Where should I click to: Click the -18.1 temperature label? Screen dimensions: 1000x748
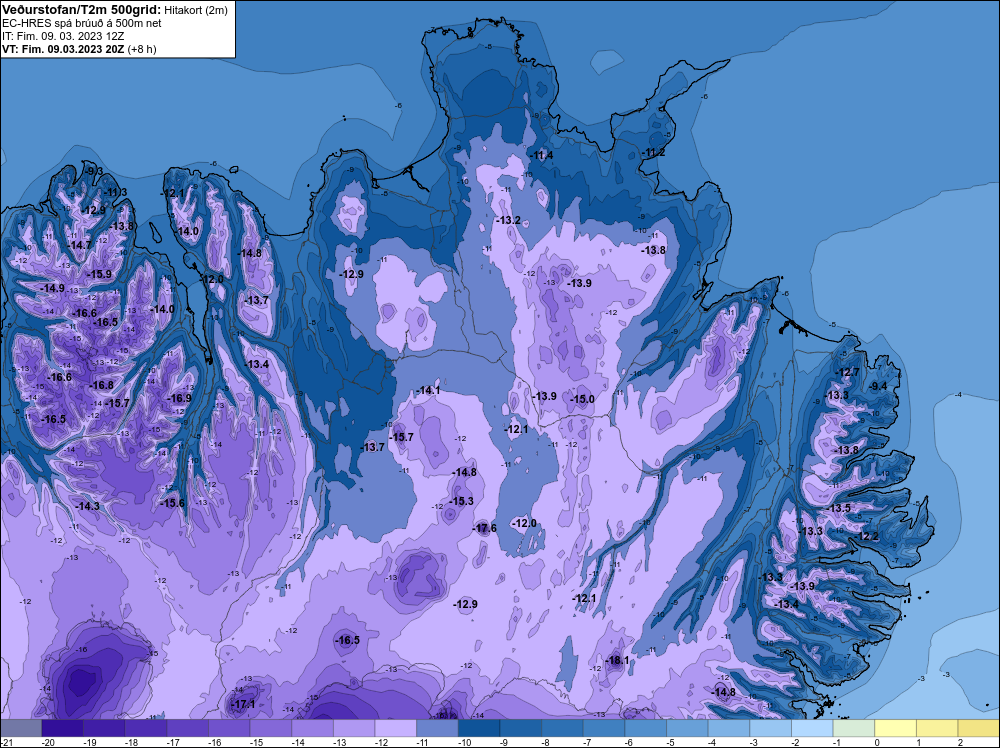[617, 660]
